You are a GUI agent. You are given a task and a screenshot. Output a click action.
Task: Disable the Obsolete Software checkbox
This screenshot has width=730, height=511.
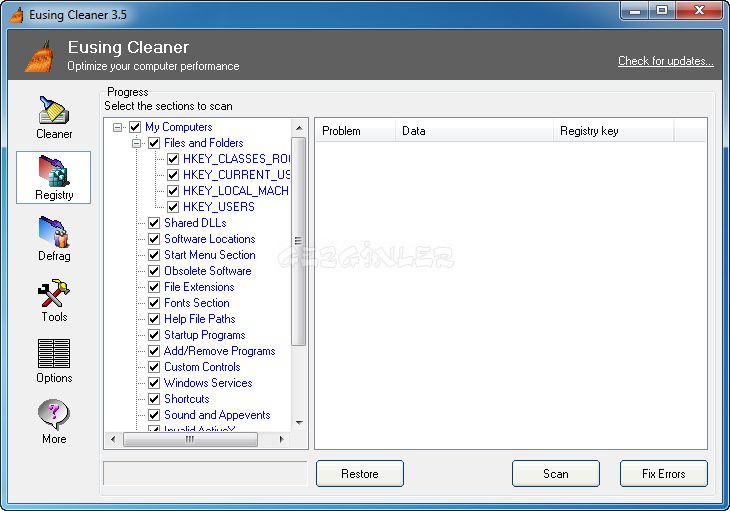click(x=154, y=271)
